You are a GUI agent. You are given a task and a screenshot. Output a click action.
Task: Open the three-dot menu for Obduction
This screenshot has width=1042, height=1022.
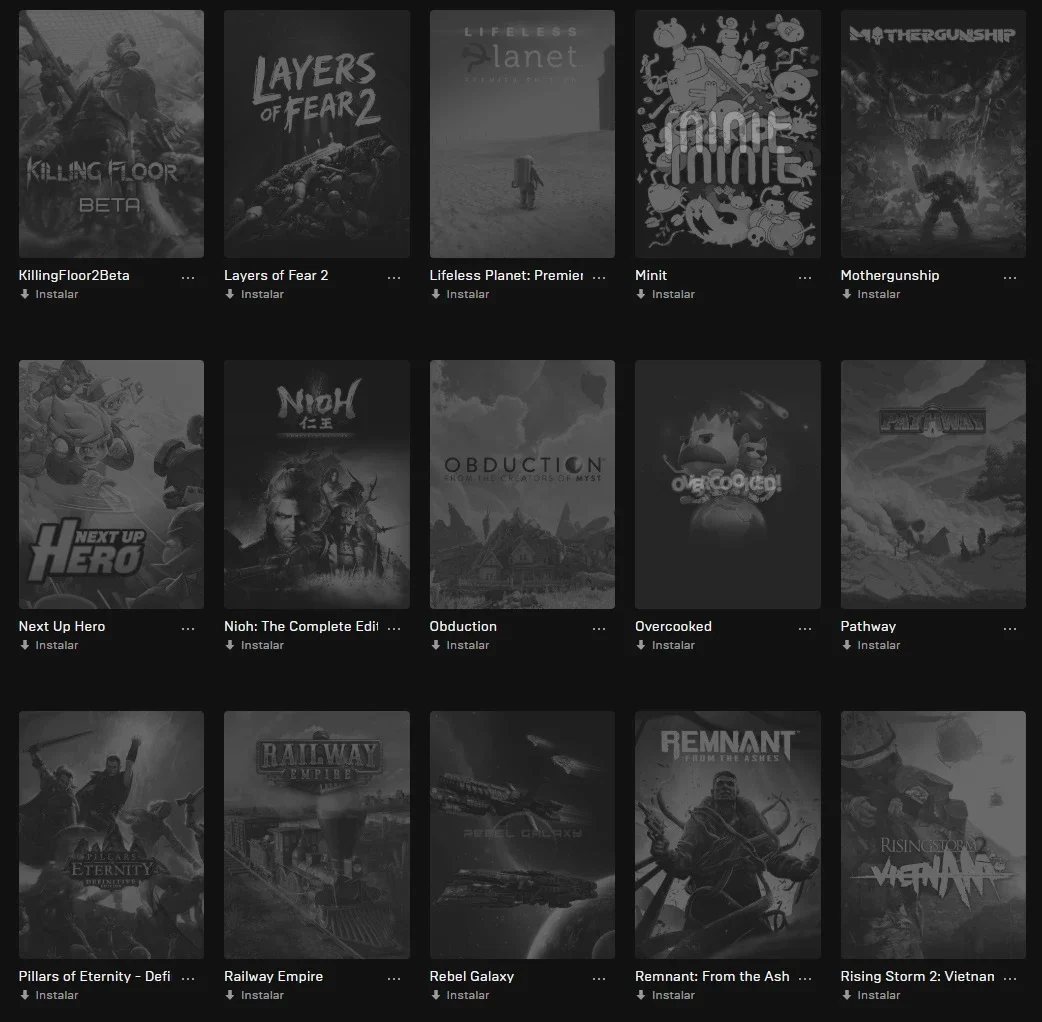click(x=599, y=628)
